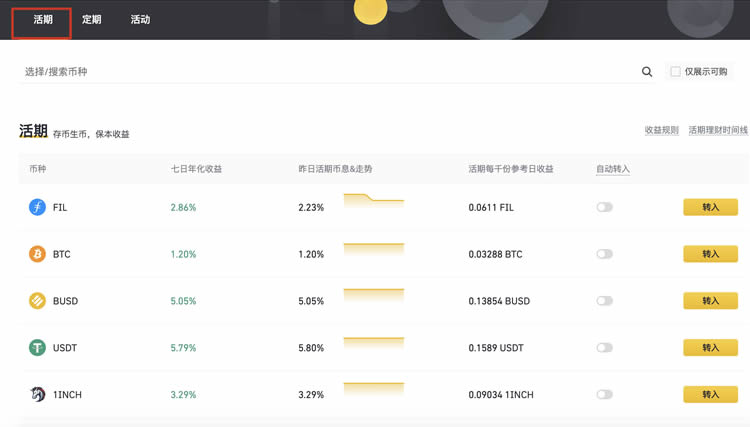The width and height of the screenshot is (750, 427).
Task: Enable auto-transfer toggle for FIL
Action: coord(604,207)
